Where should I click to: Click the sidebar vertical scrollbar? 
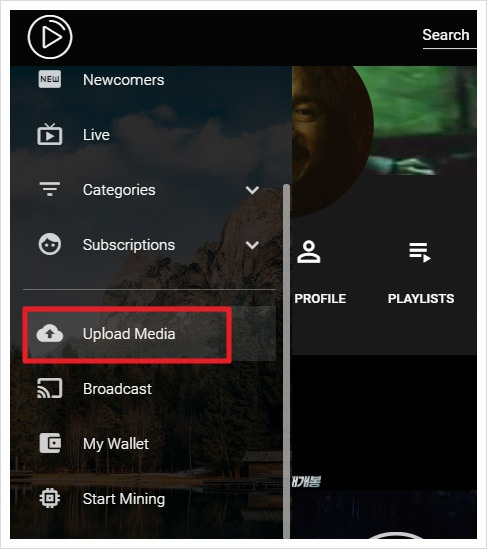click(x=286, y=361)
